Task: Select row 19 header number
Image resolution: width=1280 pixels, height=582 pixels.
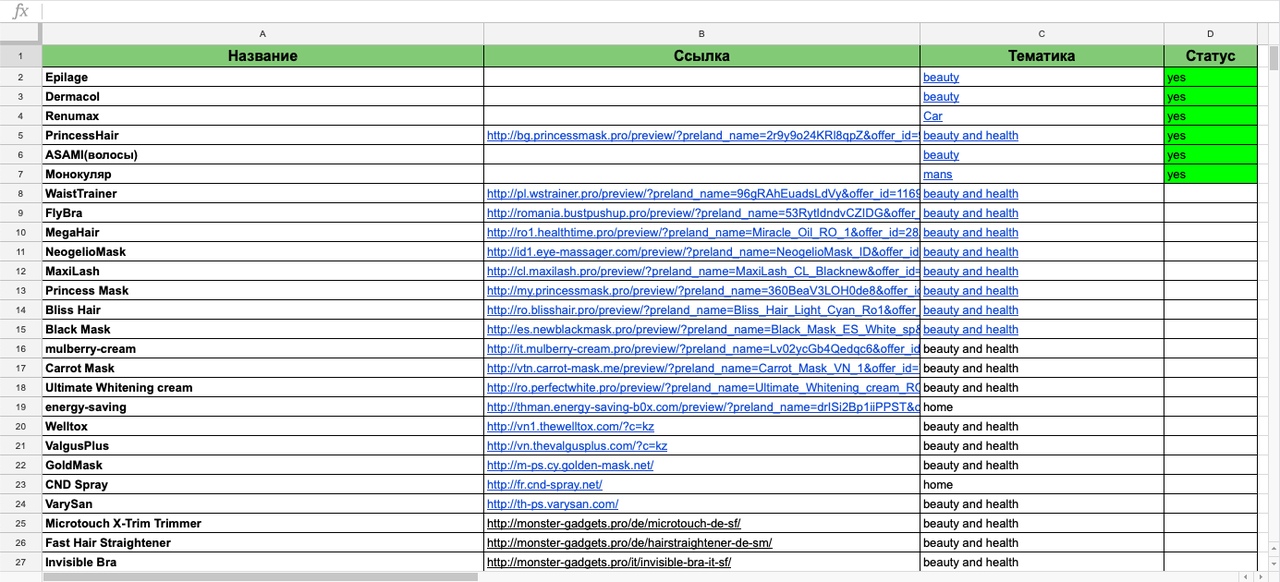Action: [x=20, y=407]
